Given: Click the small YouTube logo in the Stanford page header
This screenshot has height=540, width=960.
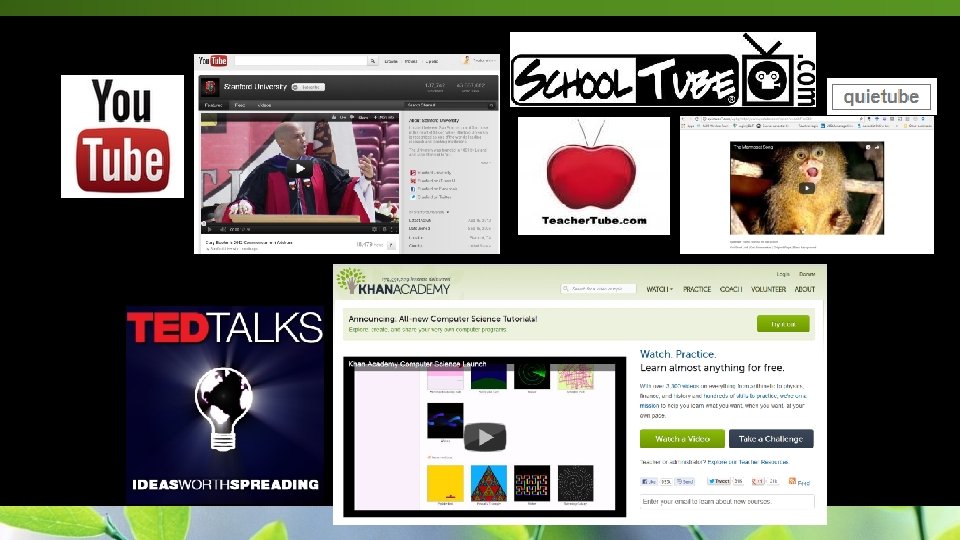Looking at the screenshot, I should click(212, 61).
